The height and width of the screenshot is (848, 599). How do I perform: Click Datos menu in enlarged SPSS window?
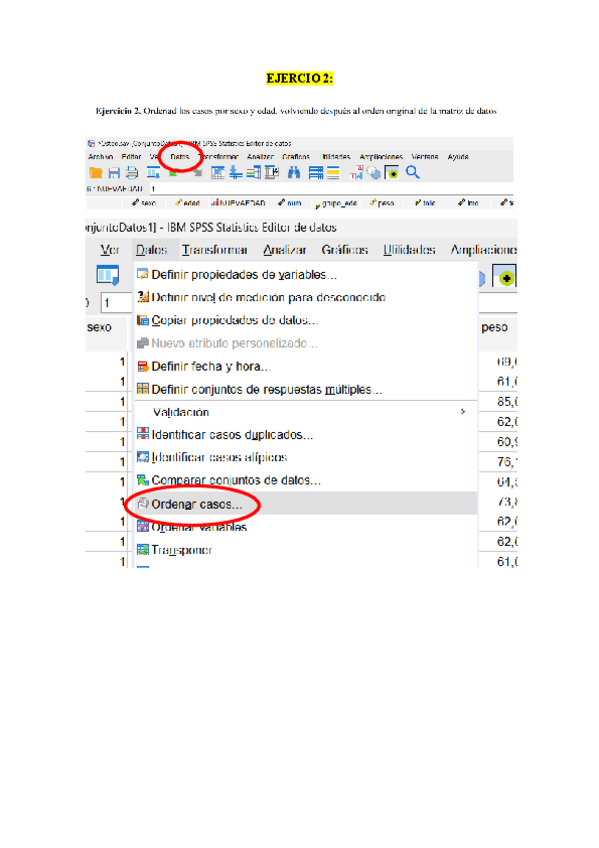(x=151, y=250)
